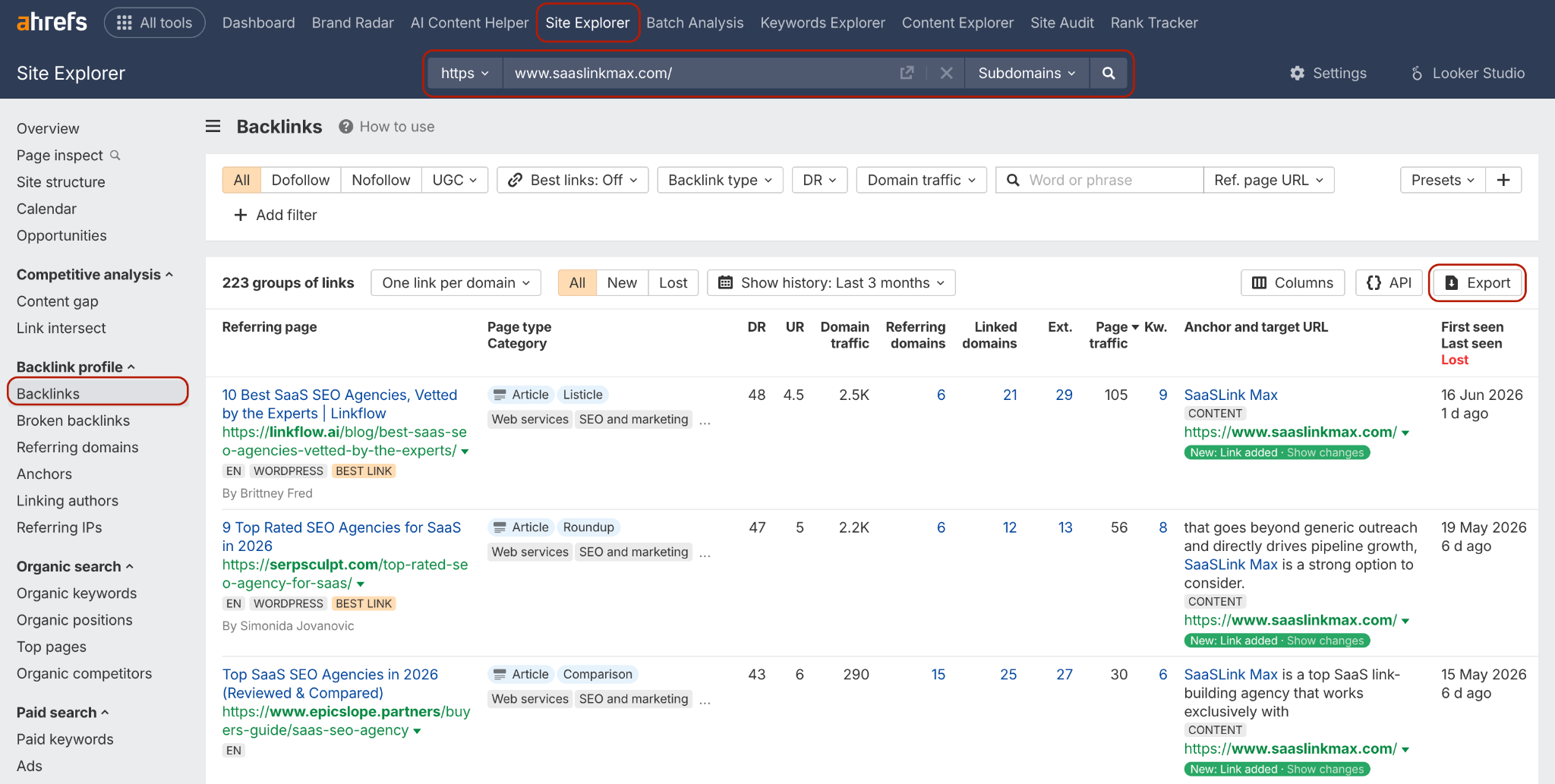The image size is (1555, 784).
Task: Open Content Explorer tab
Action: tap(957, 23)
